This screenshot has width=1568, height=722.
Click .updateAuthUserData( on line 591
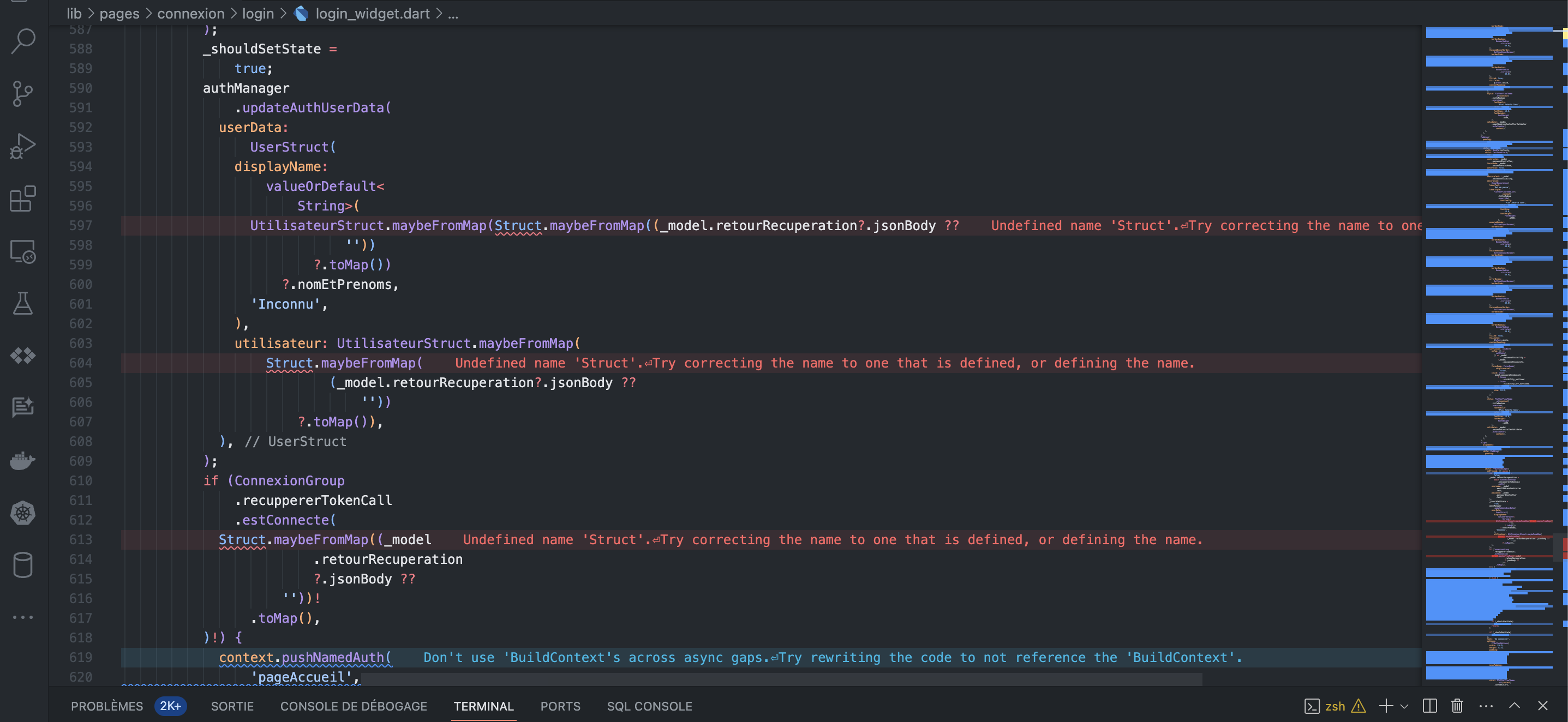[x=313, y=107]
